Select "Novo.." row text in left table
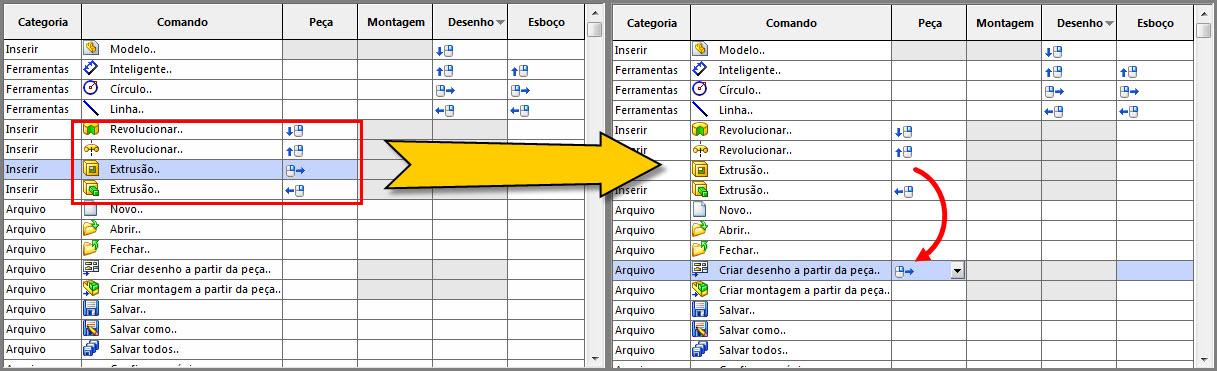 tap(126, 209)
